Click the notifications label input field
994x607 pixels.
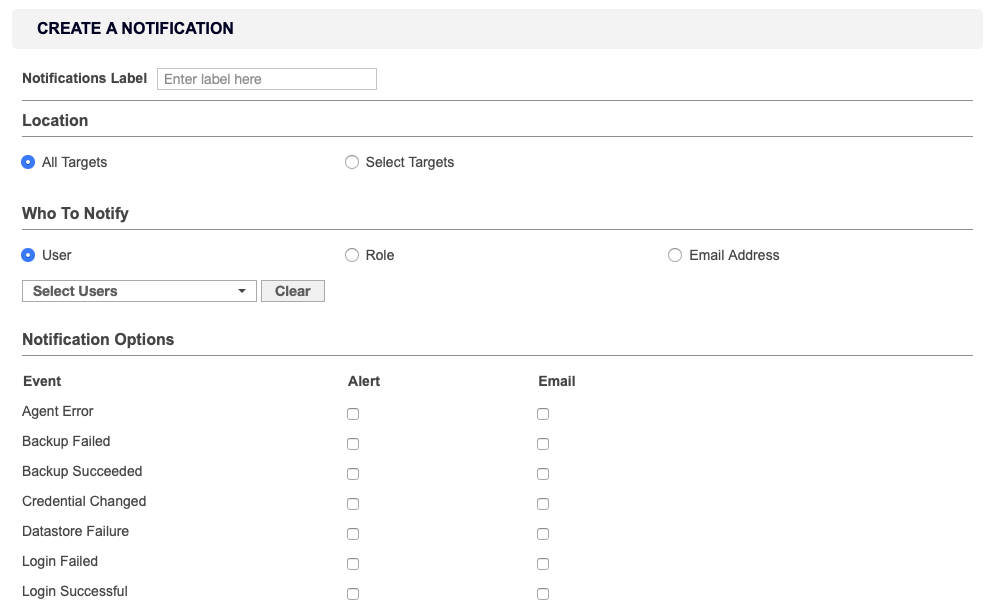point(266,78)
